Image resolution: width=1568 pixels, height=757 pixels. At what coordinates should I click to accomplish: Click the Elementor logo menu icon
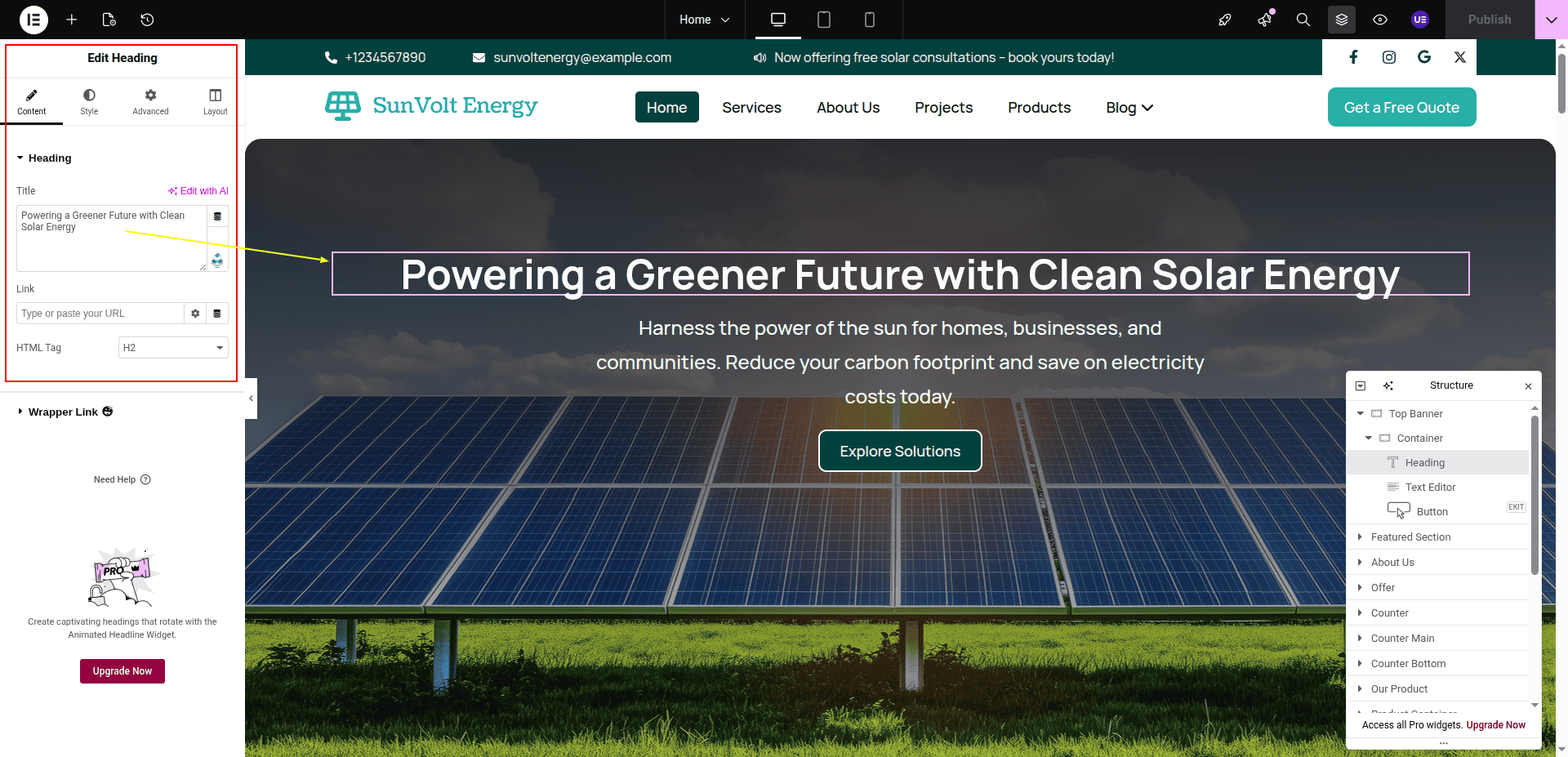33,20
